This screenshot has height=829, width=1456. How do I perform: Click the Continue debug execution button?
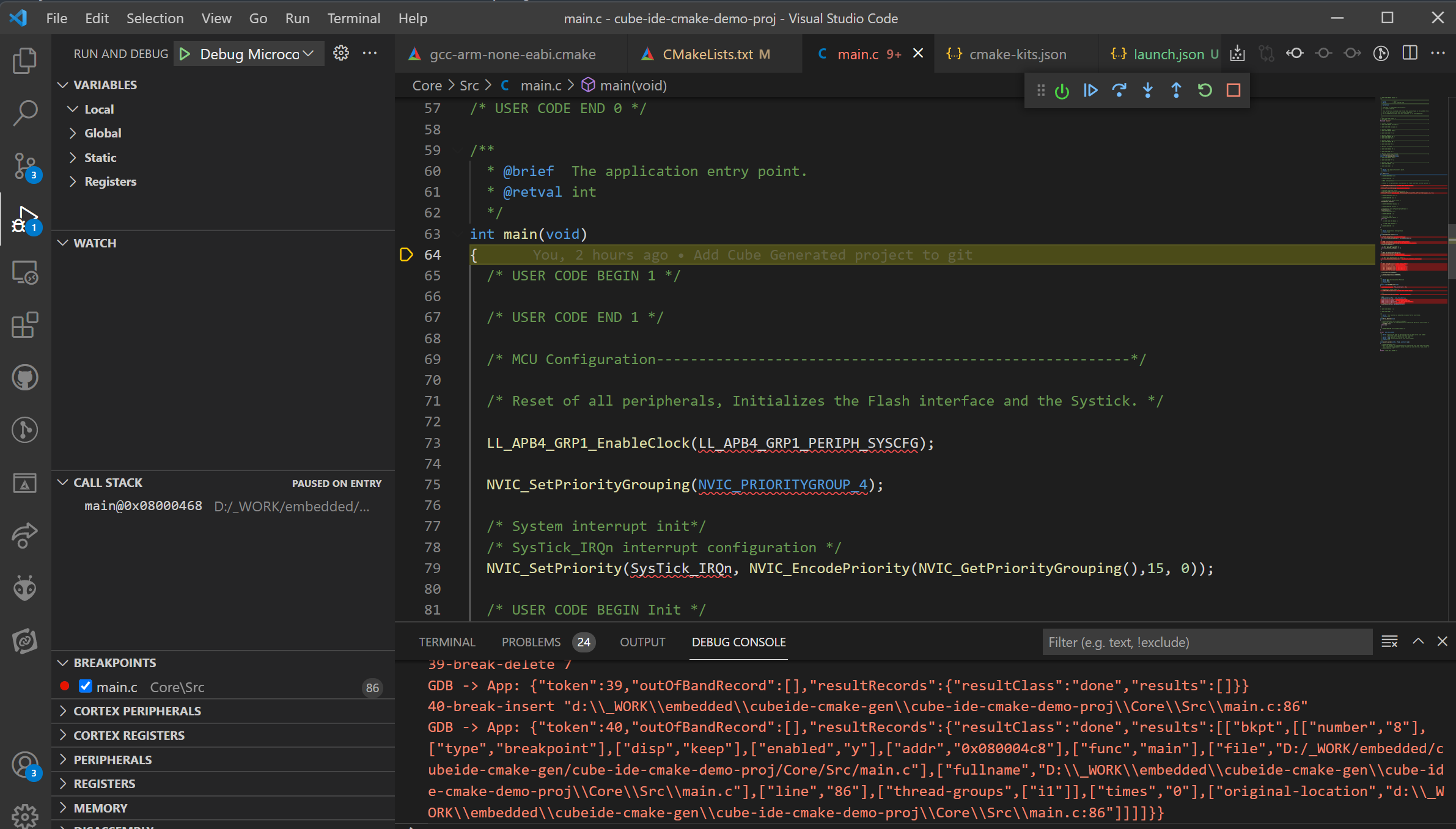(1091, 90)
